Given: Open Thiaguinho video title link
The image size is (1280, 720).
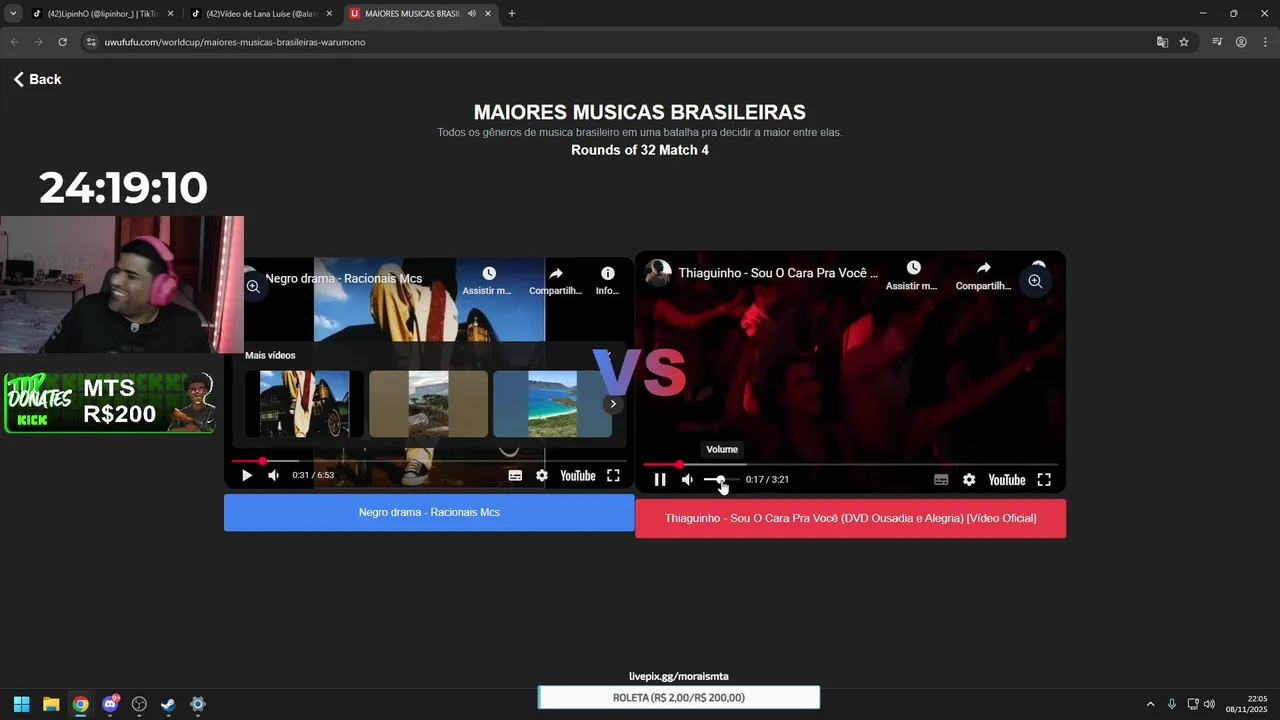Looking at the screenshot, I should [x=778, y=272].
